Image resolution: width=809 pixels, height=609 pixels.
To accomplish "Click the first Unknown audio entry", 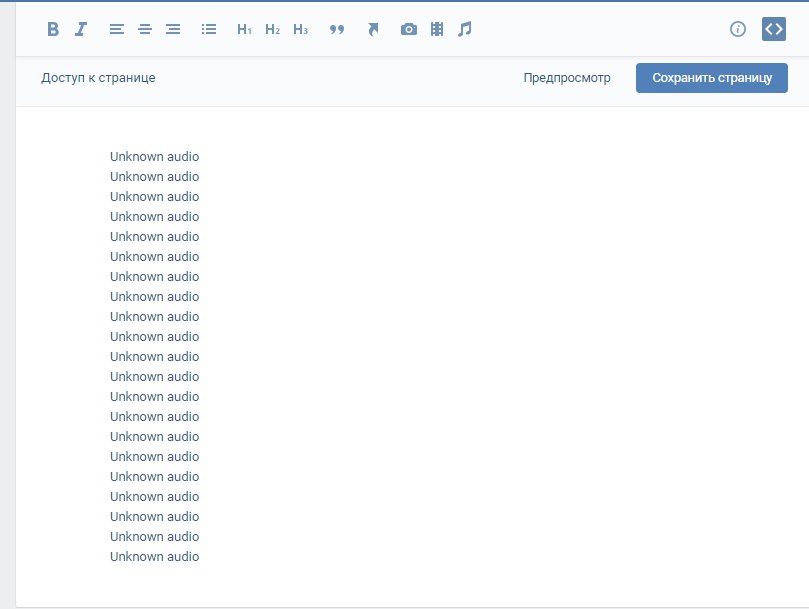I will pos(154,157).
